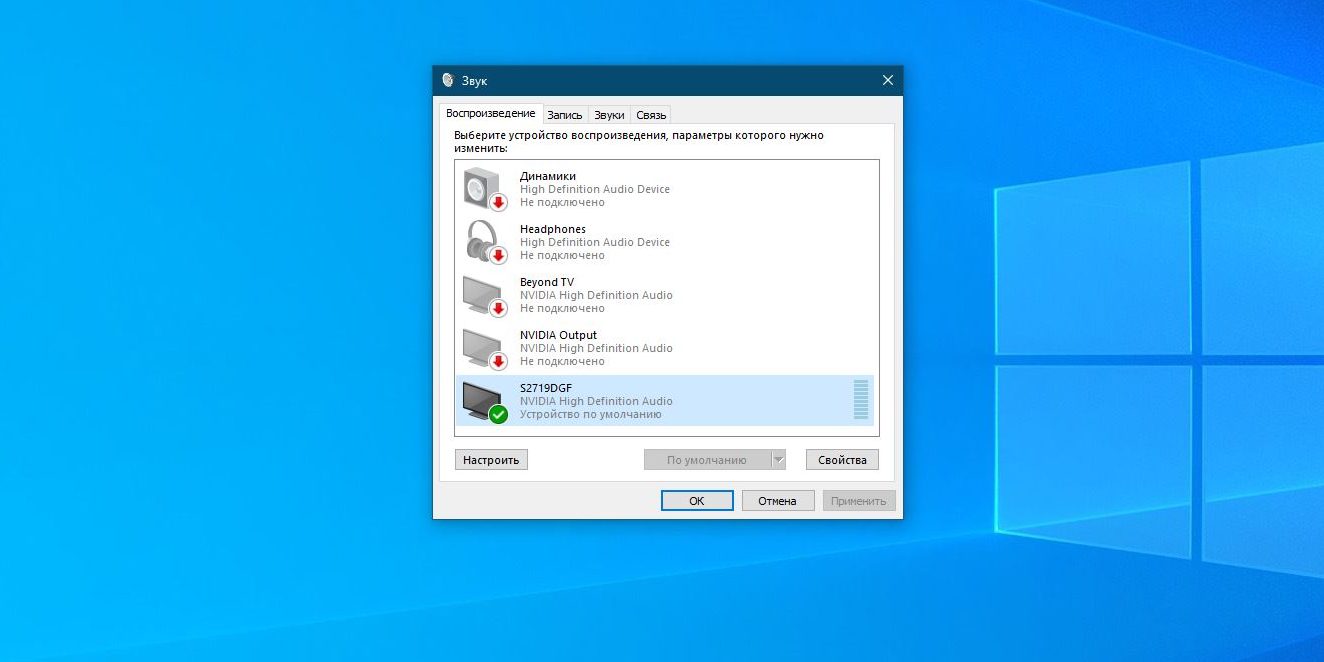
Task: Confirm settings with the OK button
Action: 697,500
